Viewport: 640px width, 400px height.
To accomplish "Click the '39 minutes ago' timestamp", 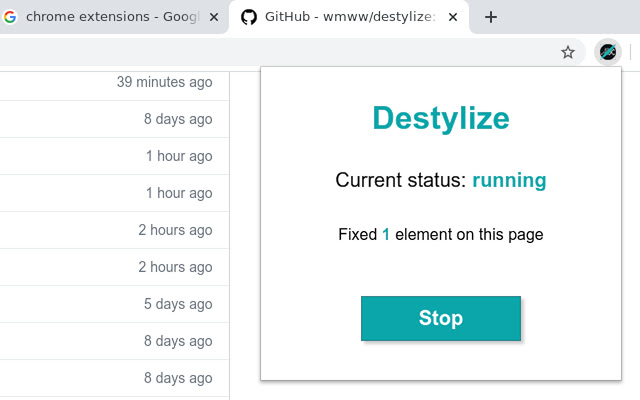I will pyautogui.click(x=164, y=82).
